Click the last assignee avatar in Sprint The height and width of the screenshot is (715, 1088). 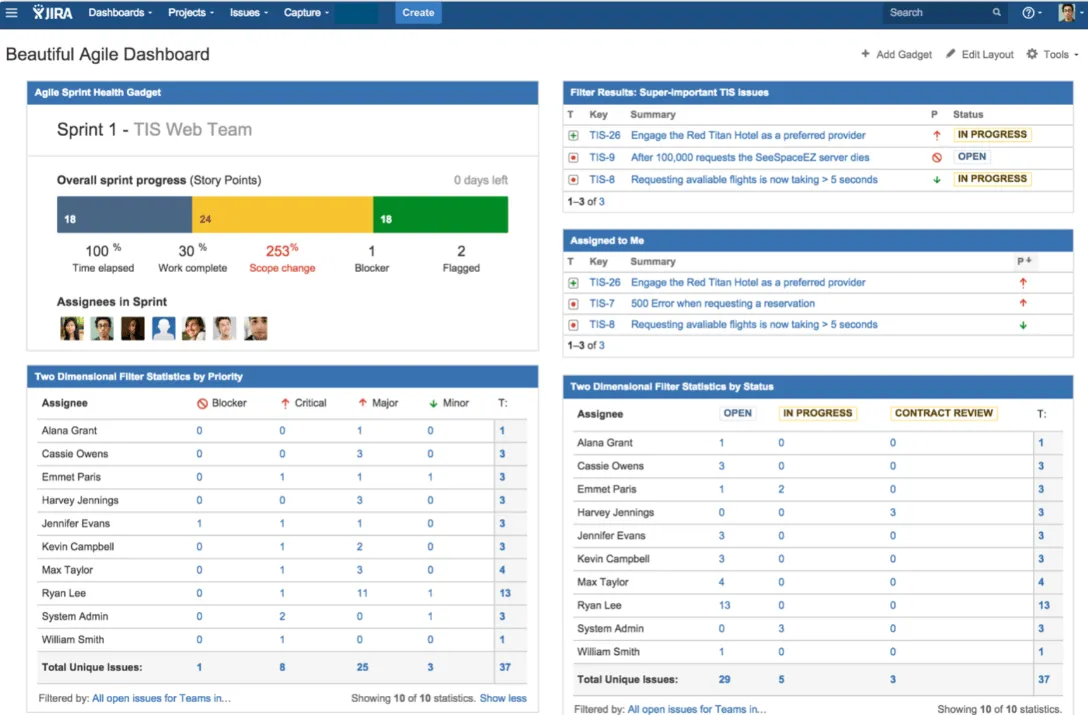[x=255, y=328]
